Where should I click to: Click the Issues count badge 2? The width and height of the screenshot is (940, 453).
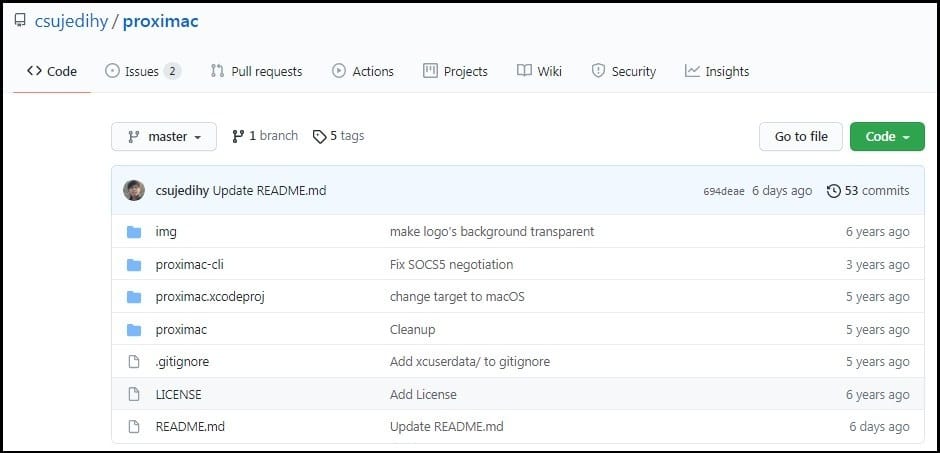point(172,71)
